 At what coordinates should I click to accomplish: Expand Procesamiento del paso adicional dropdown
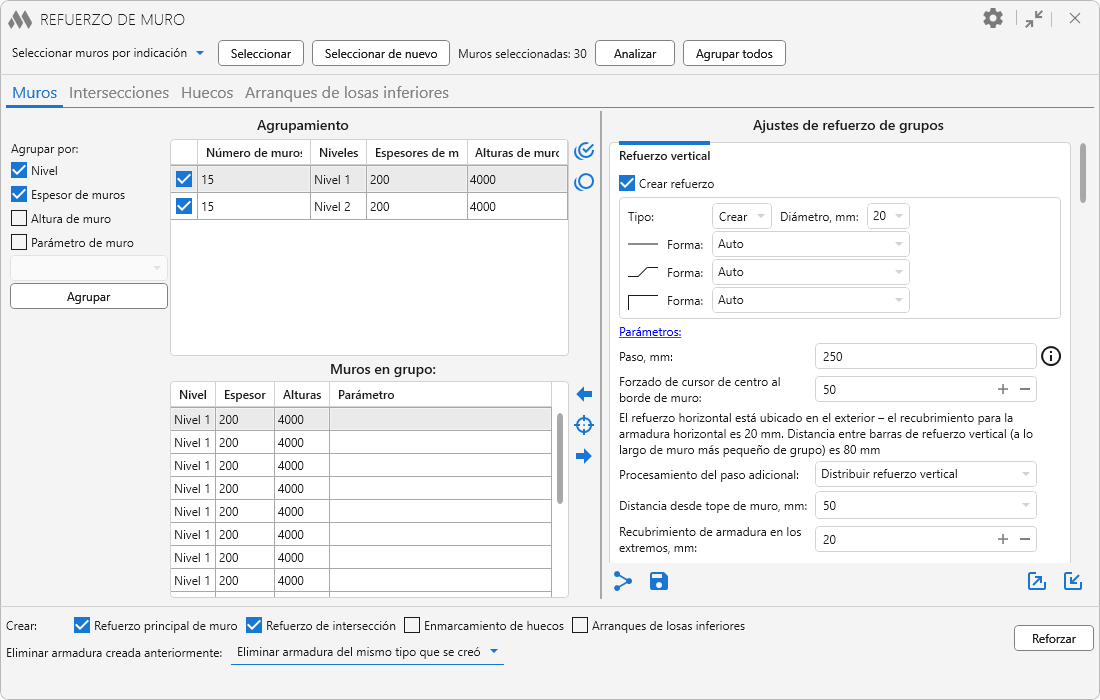925,474
